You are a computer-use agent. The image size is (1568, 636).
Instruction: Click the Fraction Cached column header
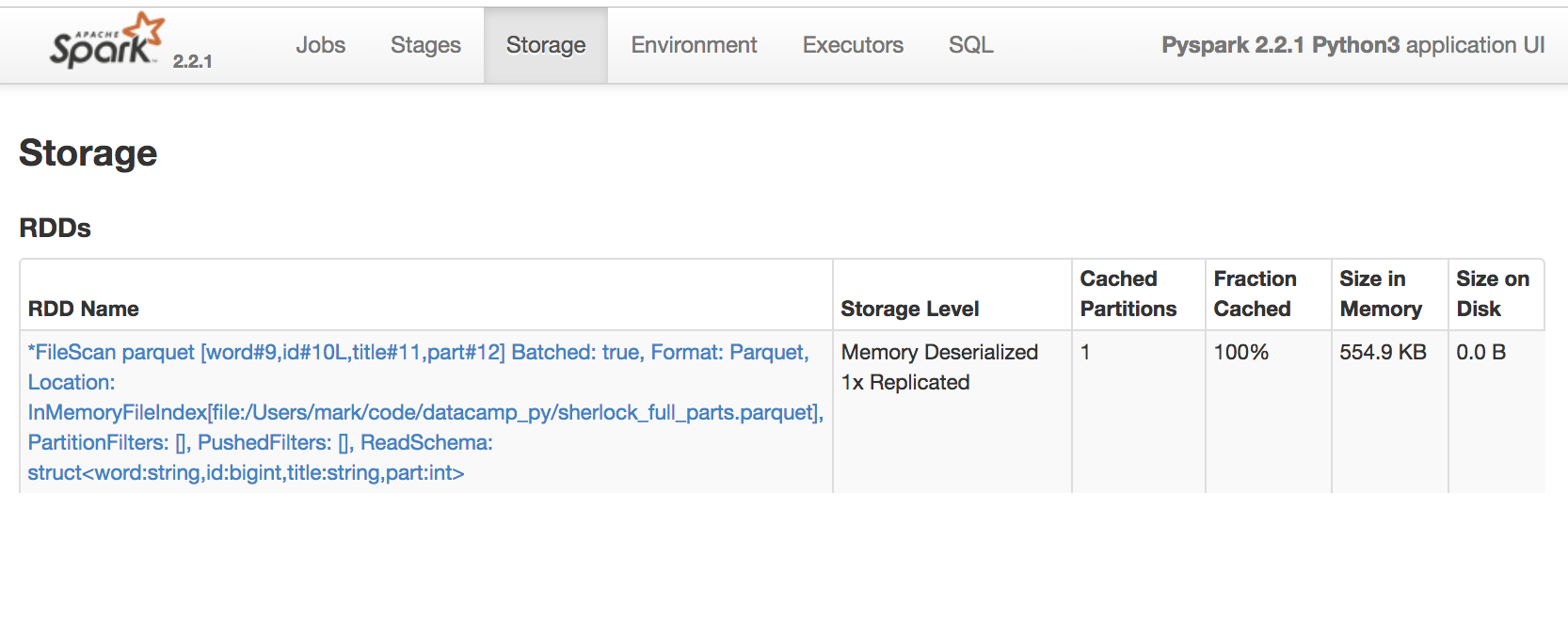1255,294
